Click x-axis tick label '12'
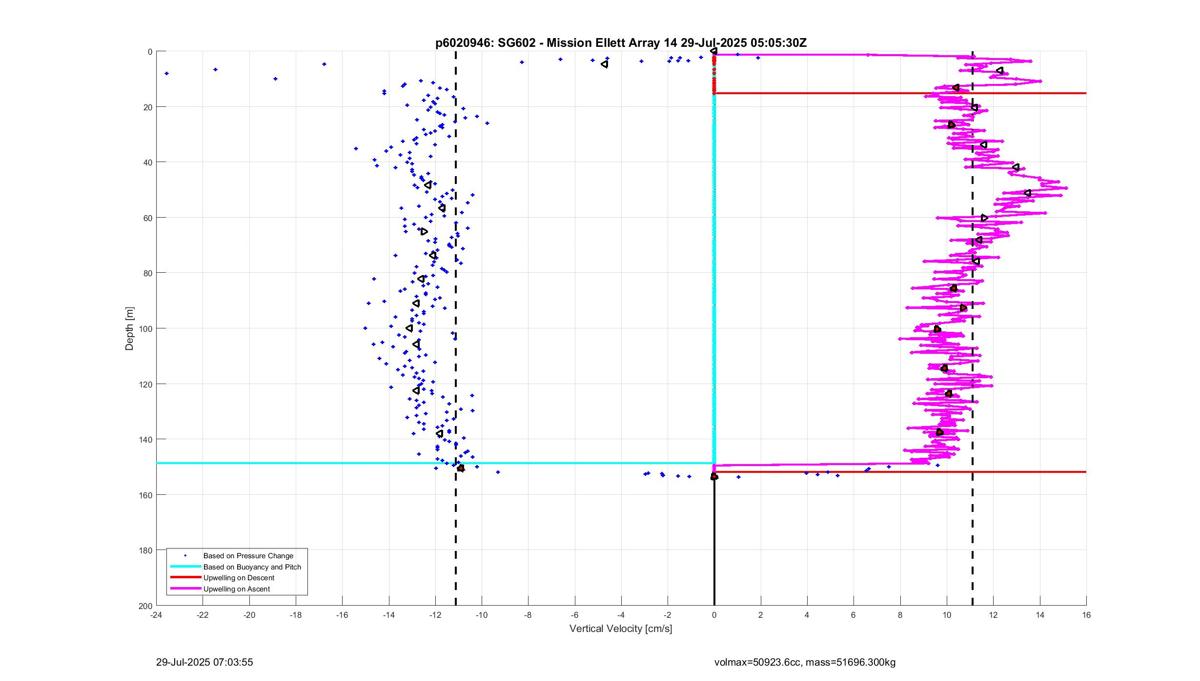Image resolution: width=1200 pixels, height=681 pixels. coord(993,616)
